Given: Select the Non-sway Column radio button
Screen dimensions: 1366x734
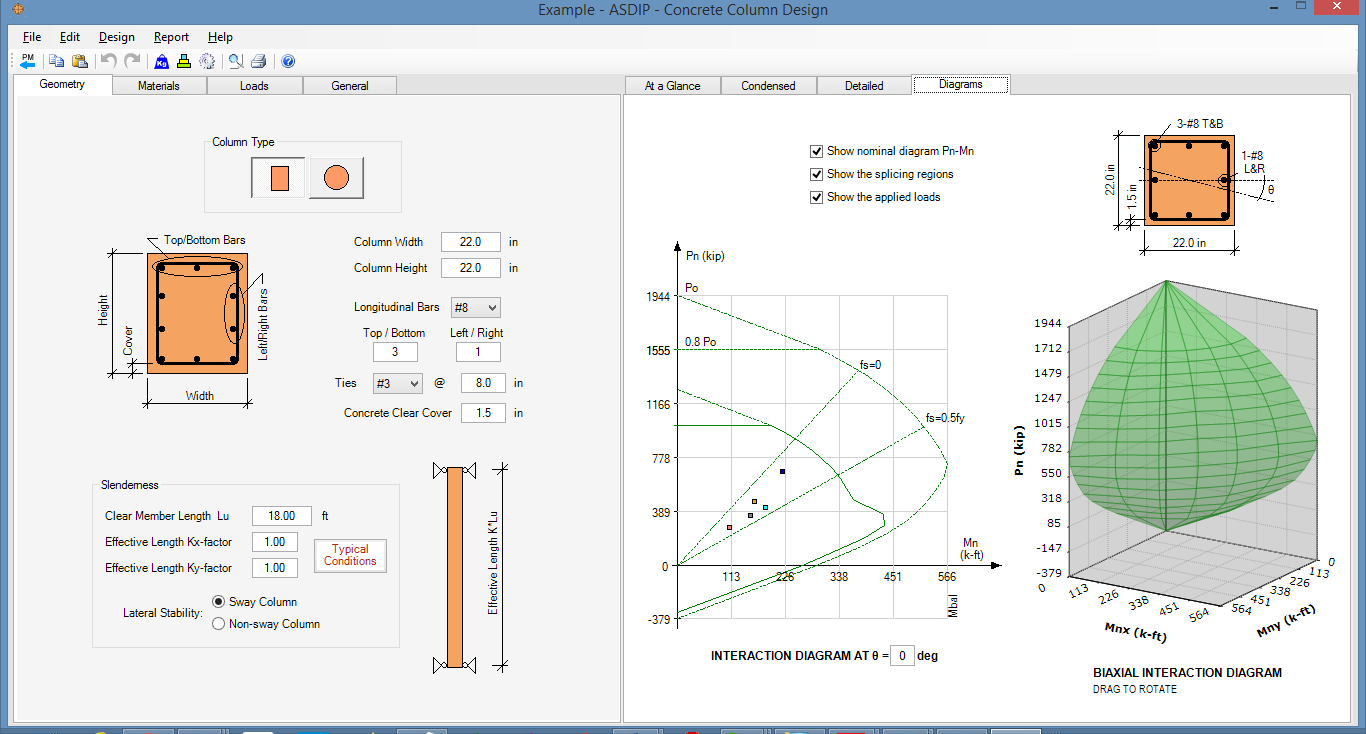Looking at the screenshot, I should [219, 624].
